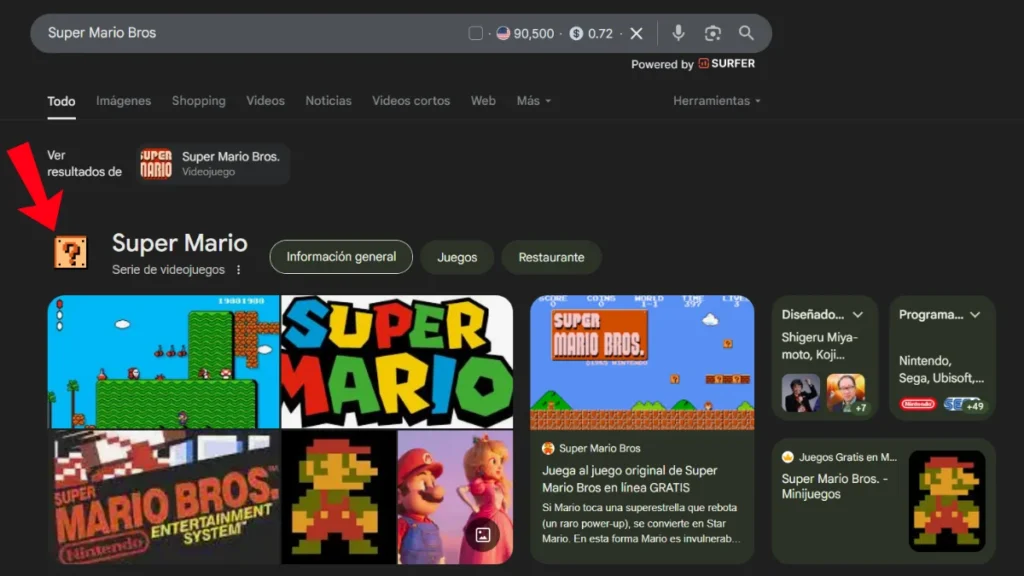Open Super Mario Bros. - Minijuegos link
1024x576 pixels.
click(x=835, y=487)
